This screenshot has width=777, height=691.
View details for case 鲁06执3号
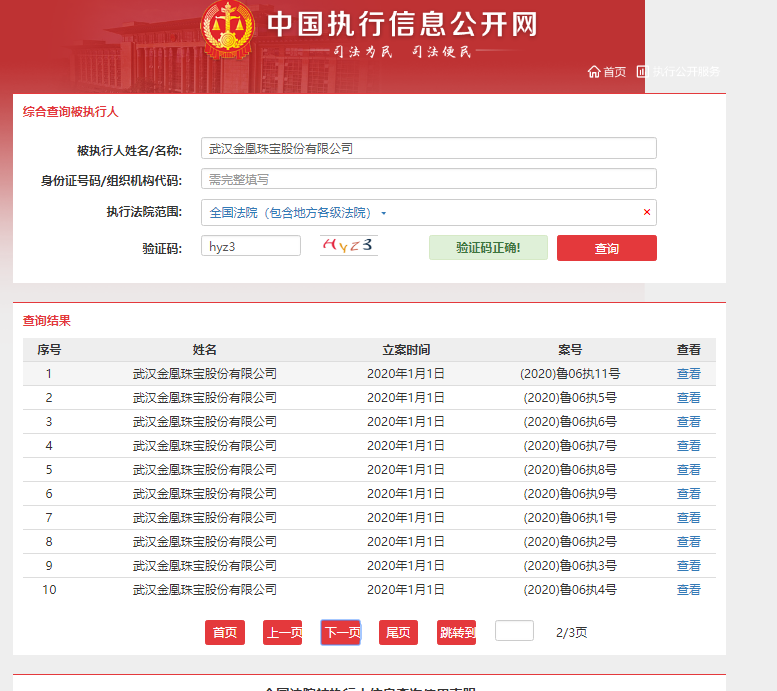[x=689, y=566]
